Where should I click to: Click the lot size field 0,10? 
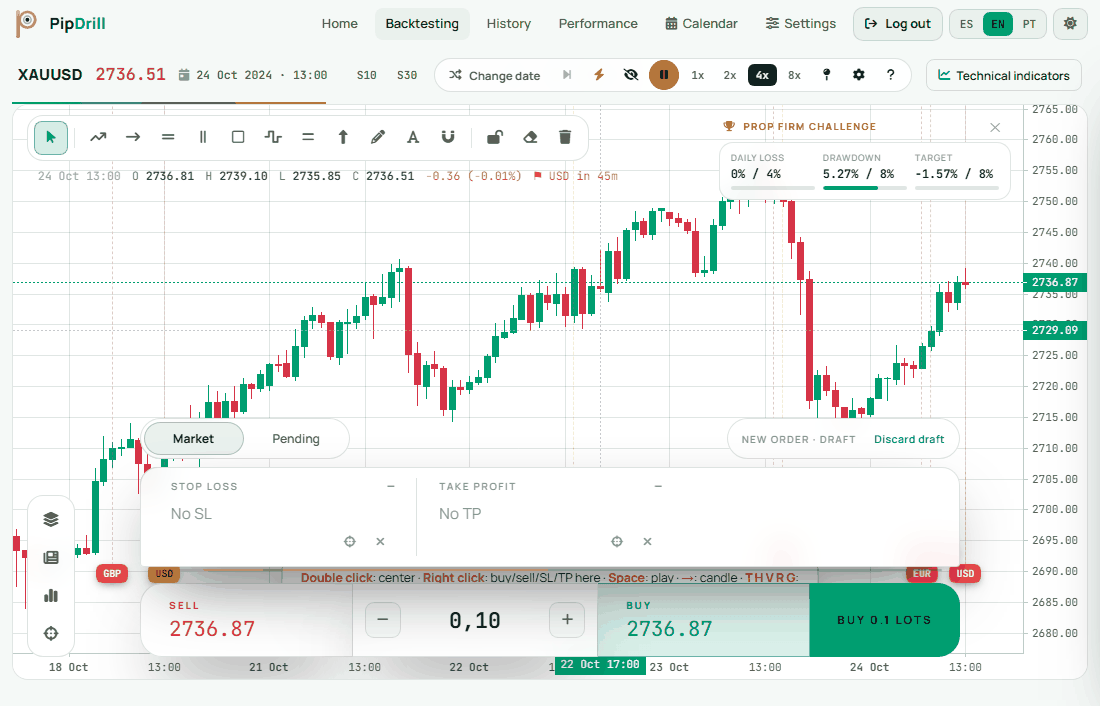tap(475, 620)
